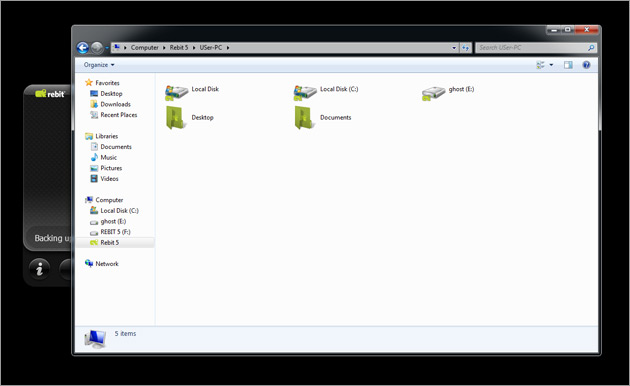Click the blue Back arrow button

[x=83, y=48]
